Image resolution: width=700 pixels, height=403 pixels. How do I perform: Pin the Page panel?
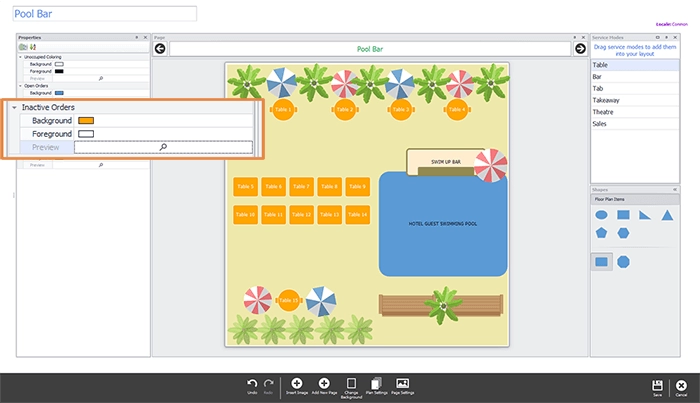(x=575, y=37)
